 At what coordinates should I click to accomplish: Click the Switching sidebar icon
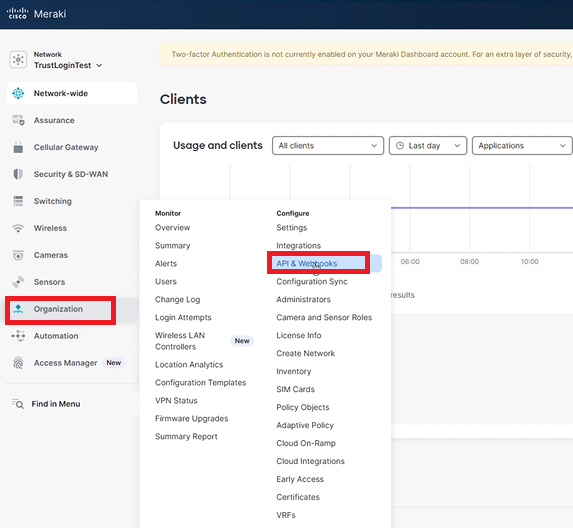coord(18,201)
